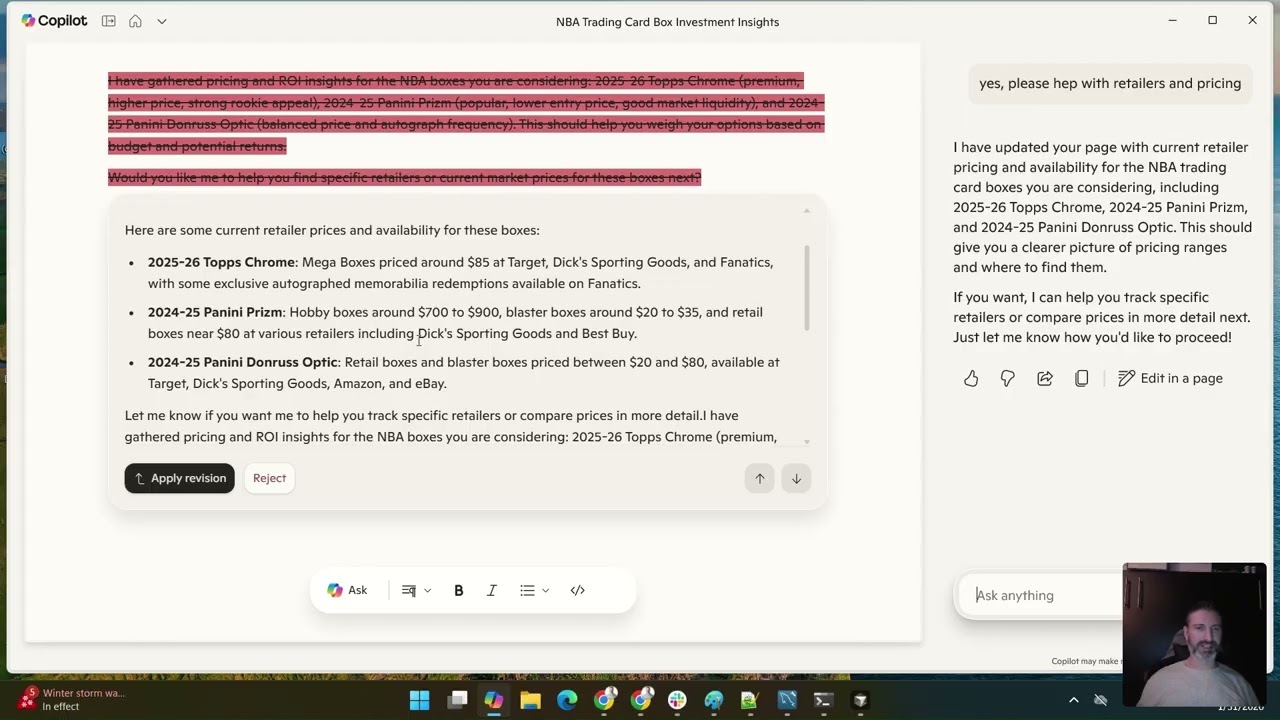
Task: Click the Copilot taskbar icon
Action: [x=494, y=700]
